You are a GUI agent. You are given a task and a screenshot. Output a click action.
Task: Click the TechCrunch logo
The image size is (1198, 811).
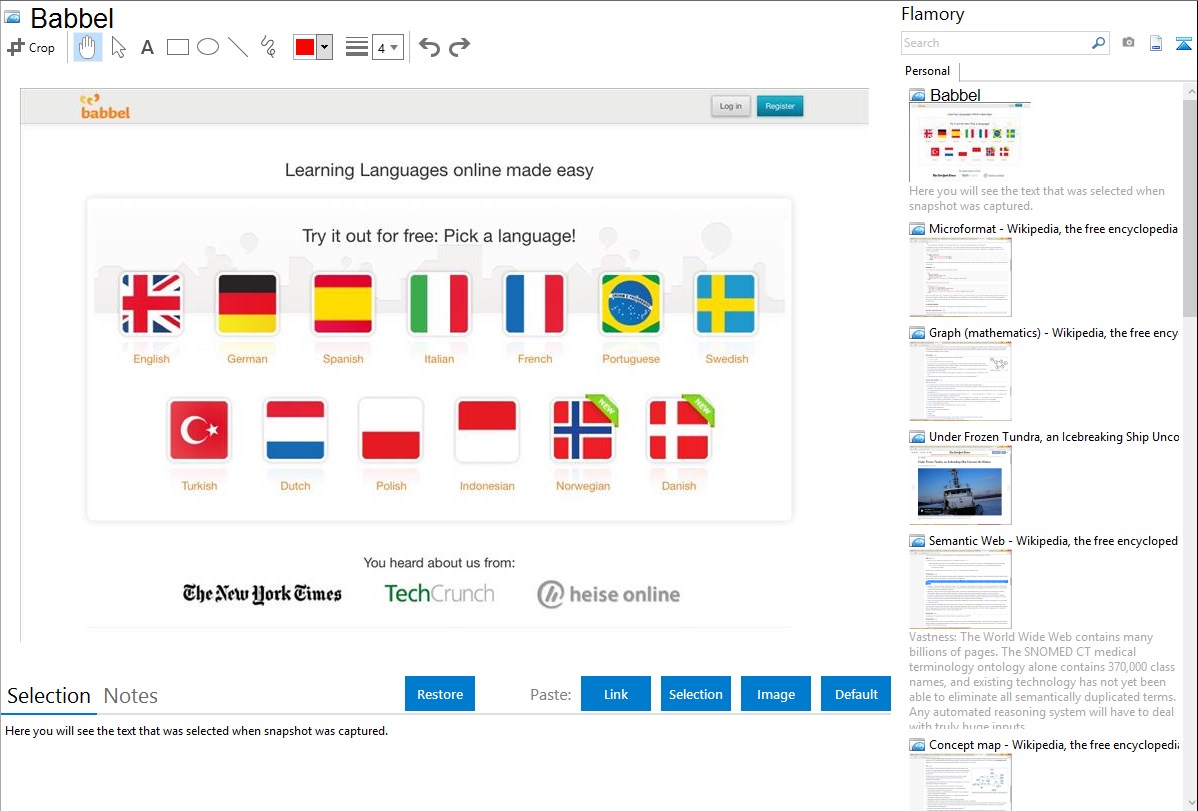[439, 594]
